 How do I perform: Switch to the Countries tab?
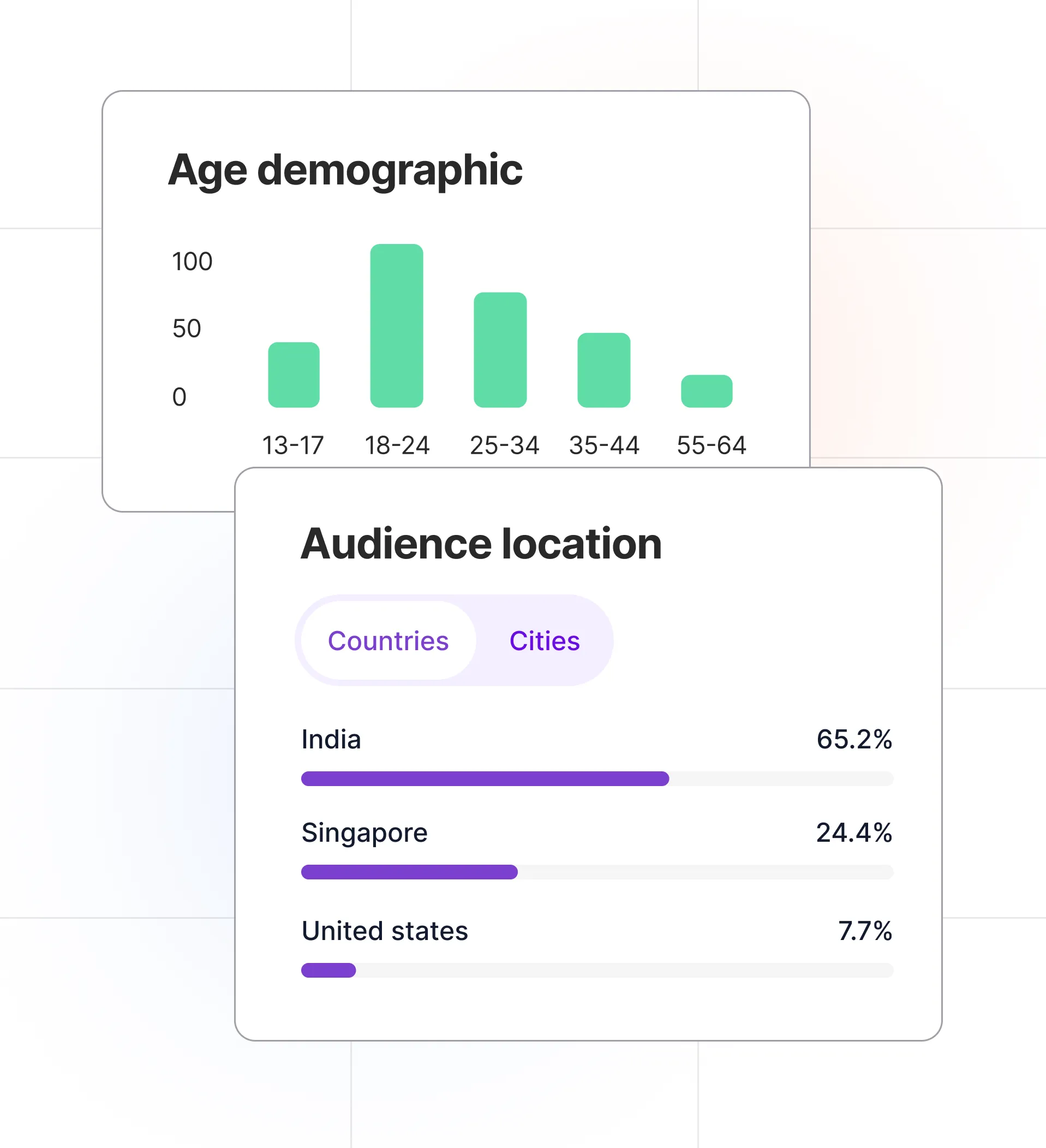(388, 641)
